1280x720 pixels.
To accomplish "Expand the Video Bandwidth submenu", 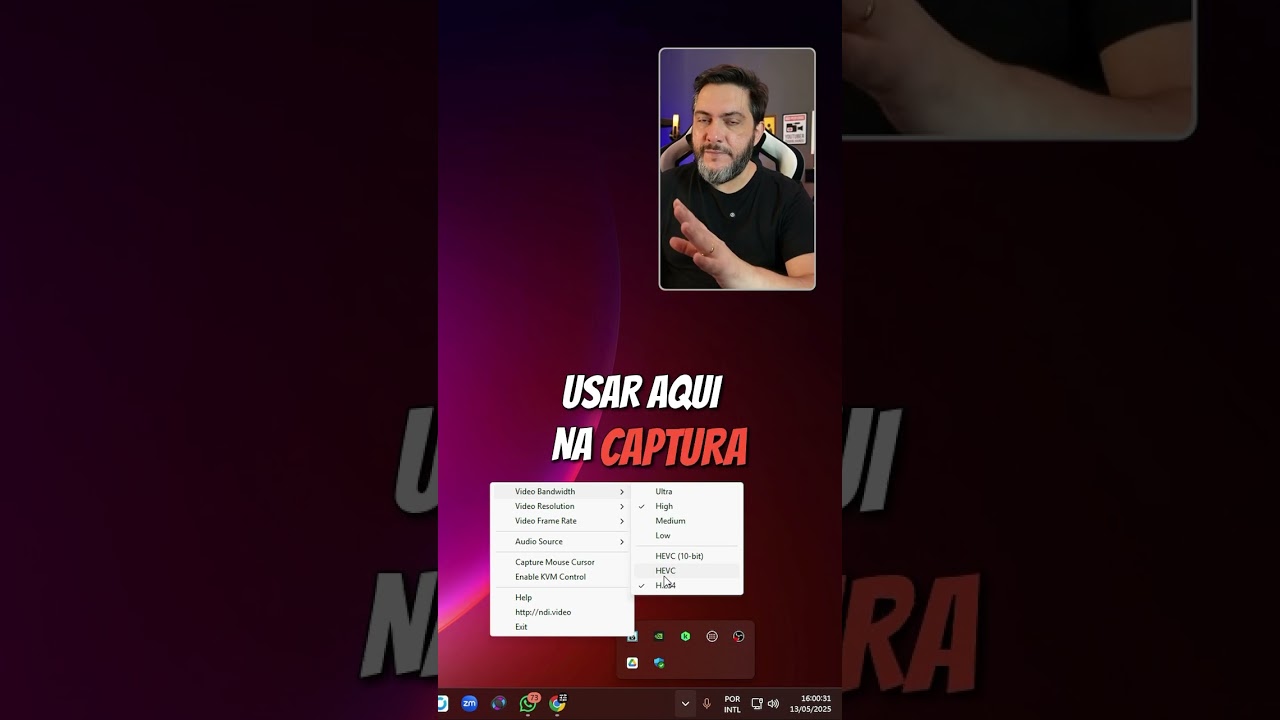I will (562, 492).
